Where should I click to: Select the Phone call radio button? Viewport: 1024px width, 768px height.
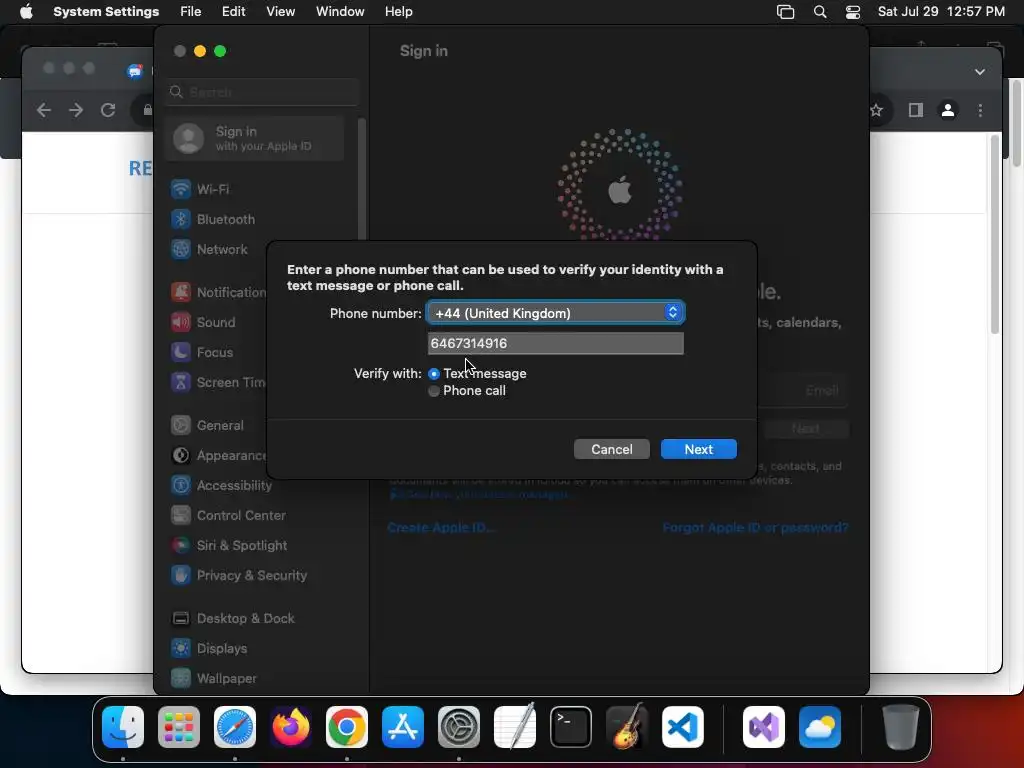pos(434,391)
